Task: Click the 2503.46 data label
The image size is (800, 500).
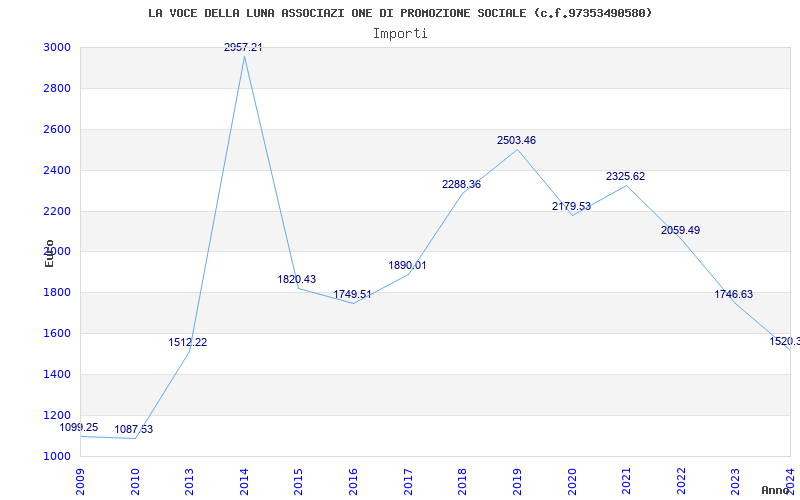Action: pos(516,140)
